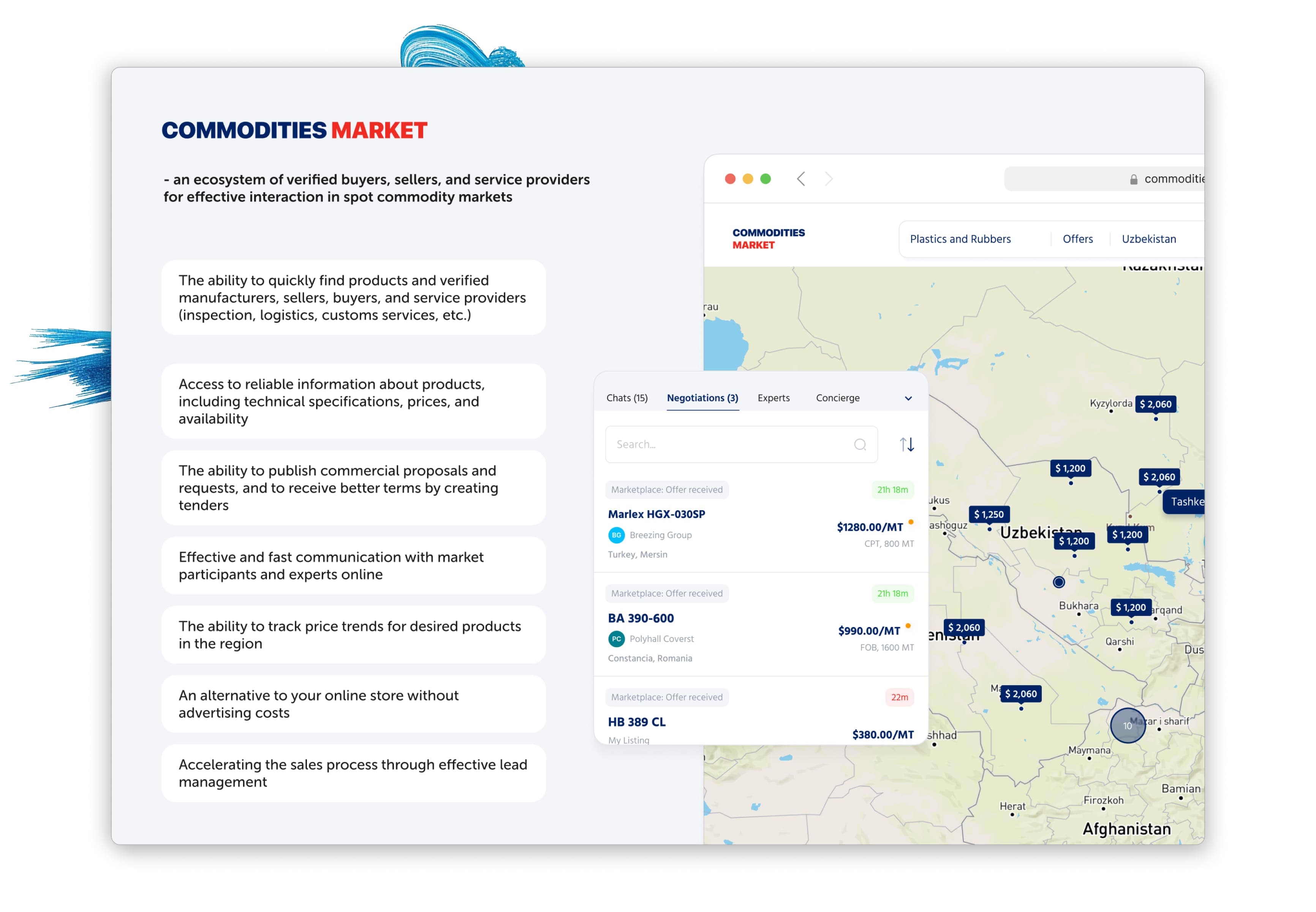Screen dimensions: 1316x912
Task: Open the Experts tab
Action: (773, 398)
